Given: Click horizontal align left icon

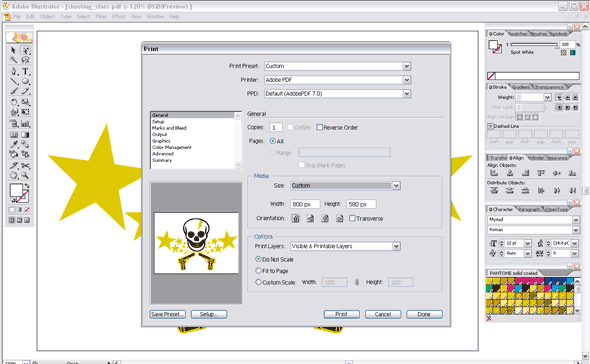Looking at the screenshot, I should (x=494, y=173).
